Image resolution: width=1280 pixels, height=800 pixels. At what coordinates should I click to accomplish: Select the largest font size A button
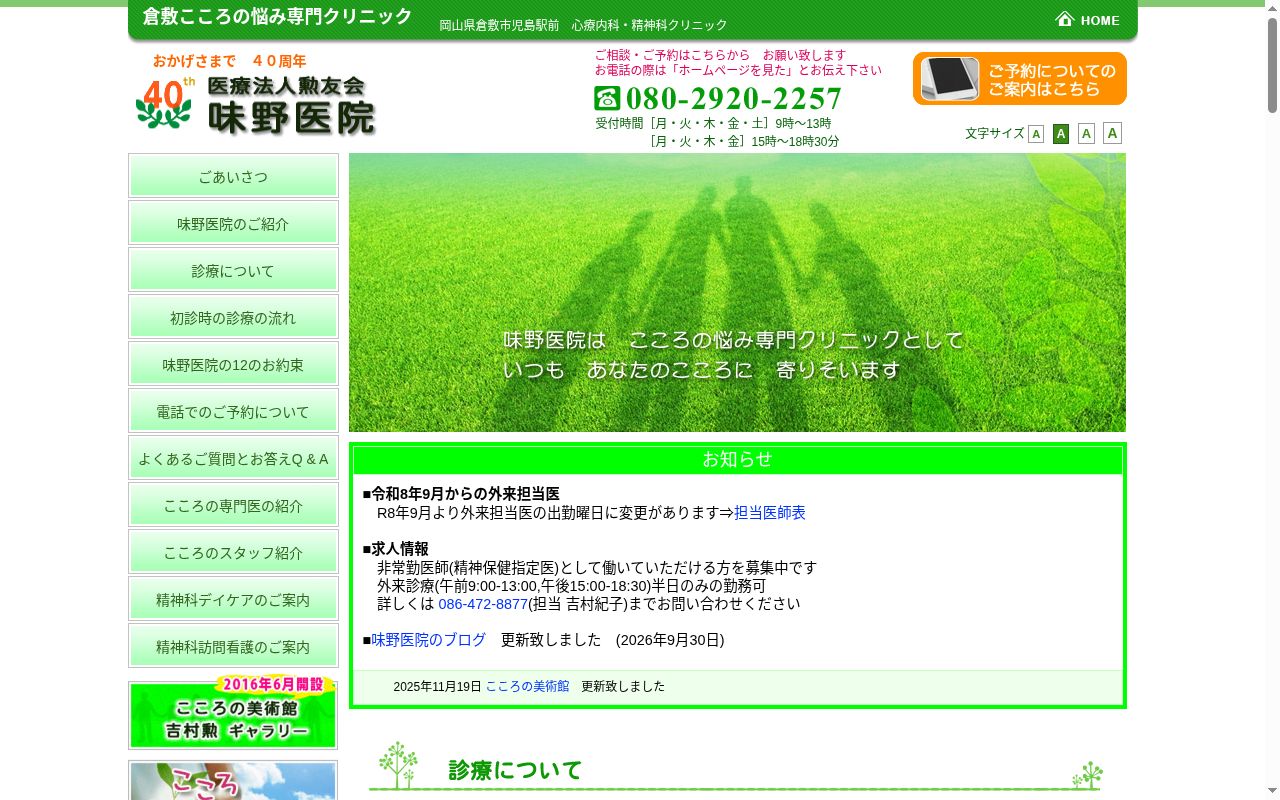pos(1112,133)
